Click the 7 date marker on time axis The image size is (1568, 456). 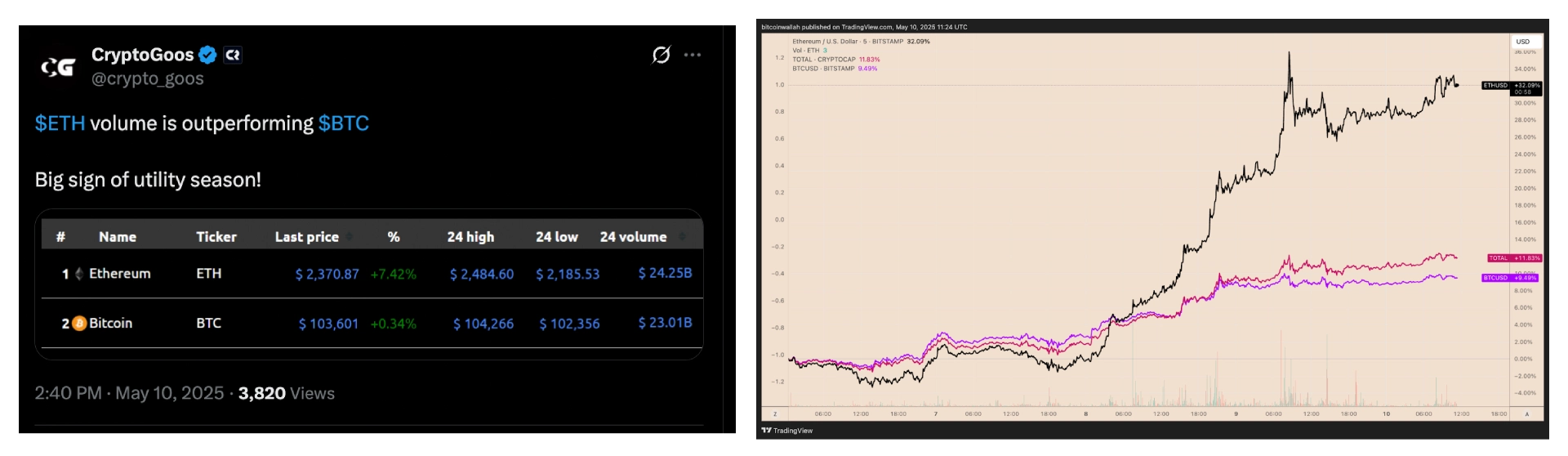click(936, 414)
